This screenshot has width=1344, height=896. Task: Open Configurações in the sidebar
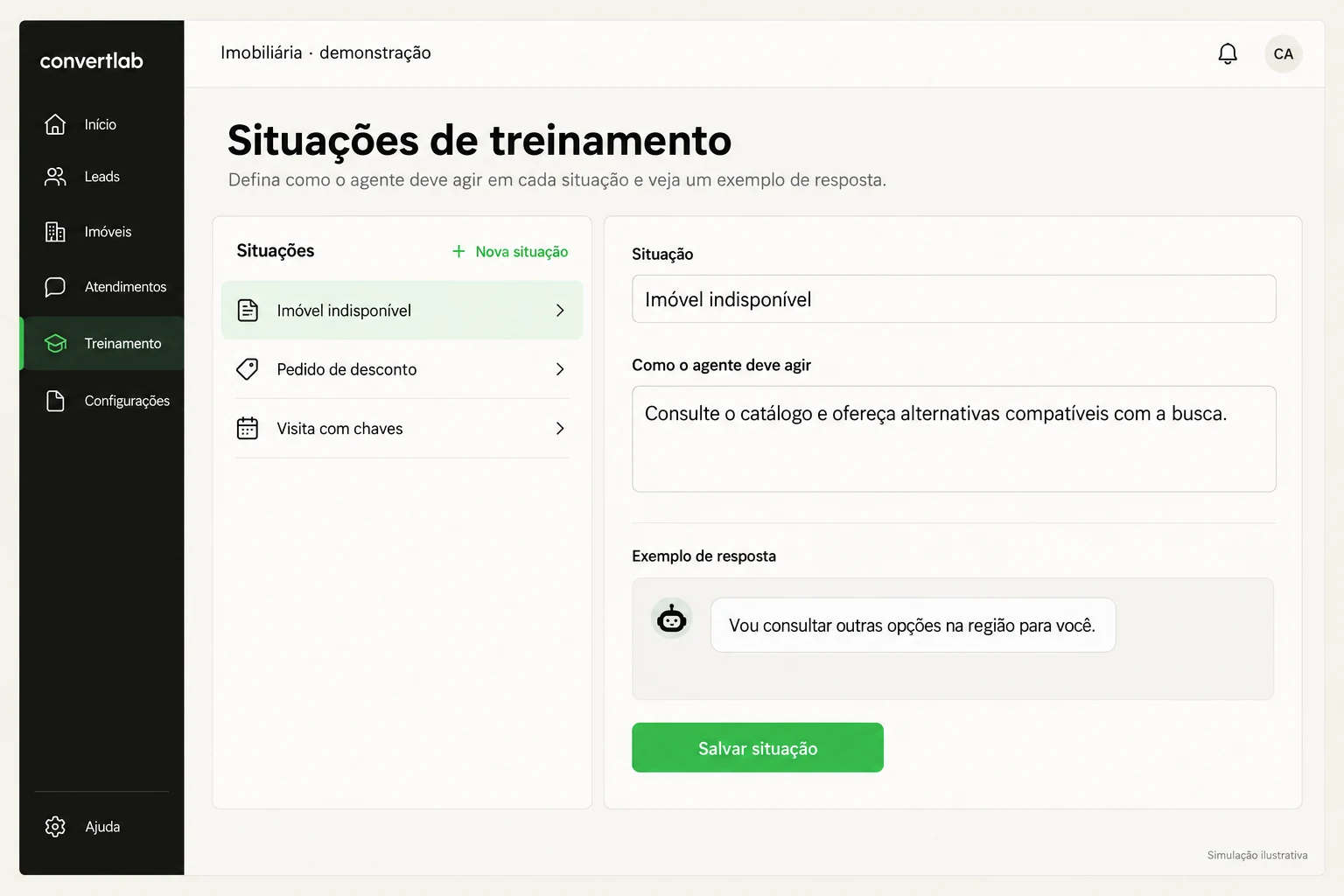point(102,401)
